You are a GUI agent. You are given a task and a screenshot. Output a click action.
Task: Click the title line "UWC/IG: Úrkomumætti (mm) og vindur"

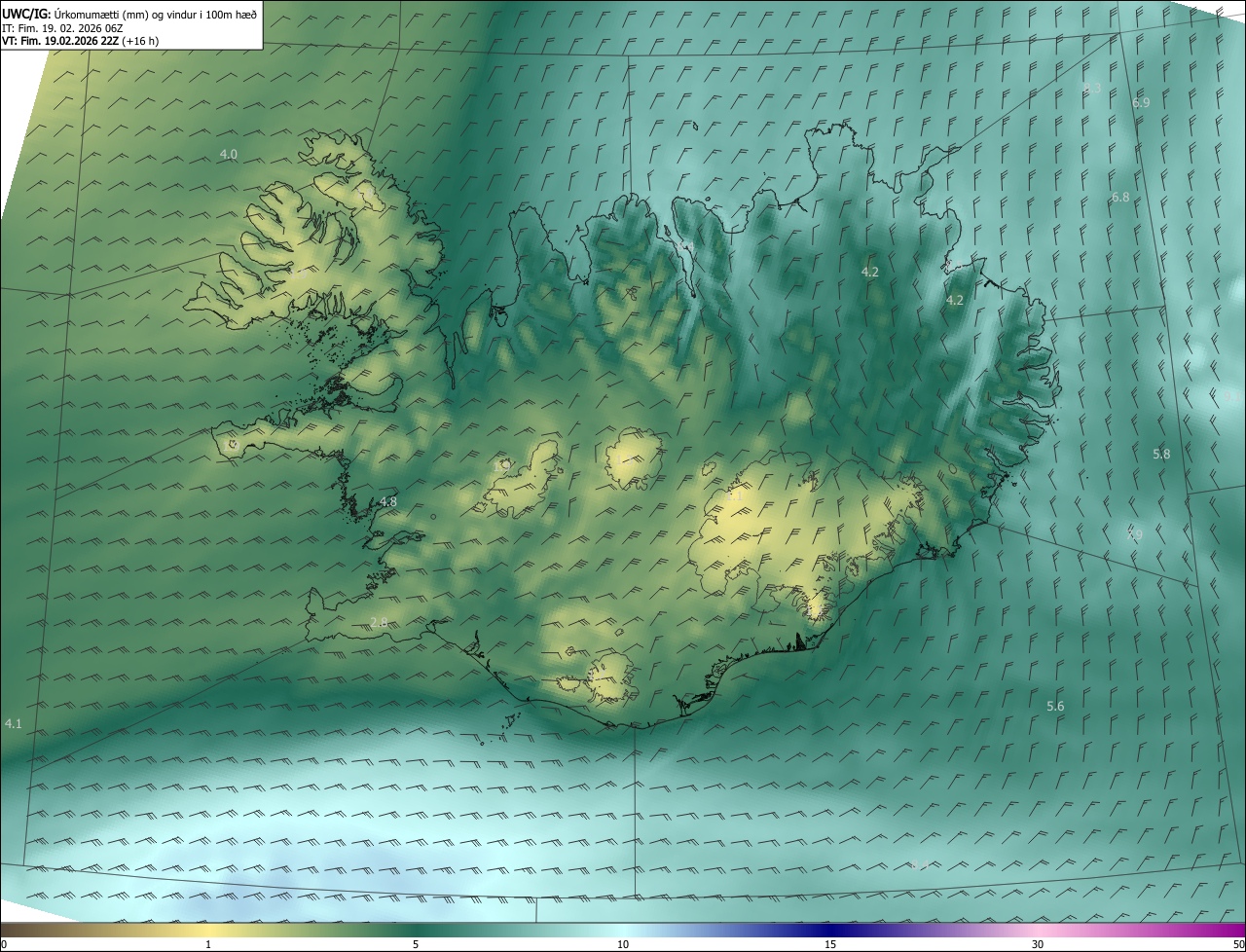(x=129, y=14)
